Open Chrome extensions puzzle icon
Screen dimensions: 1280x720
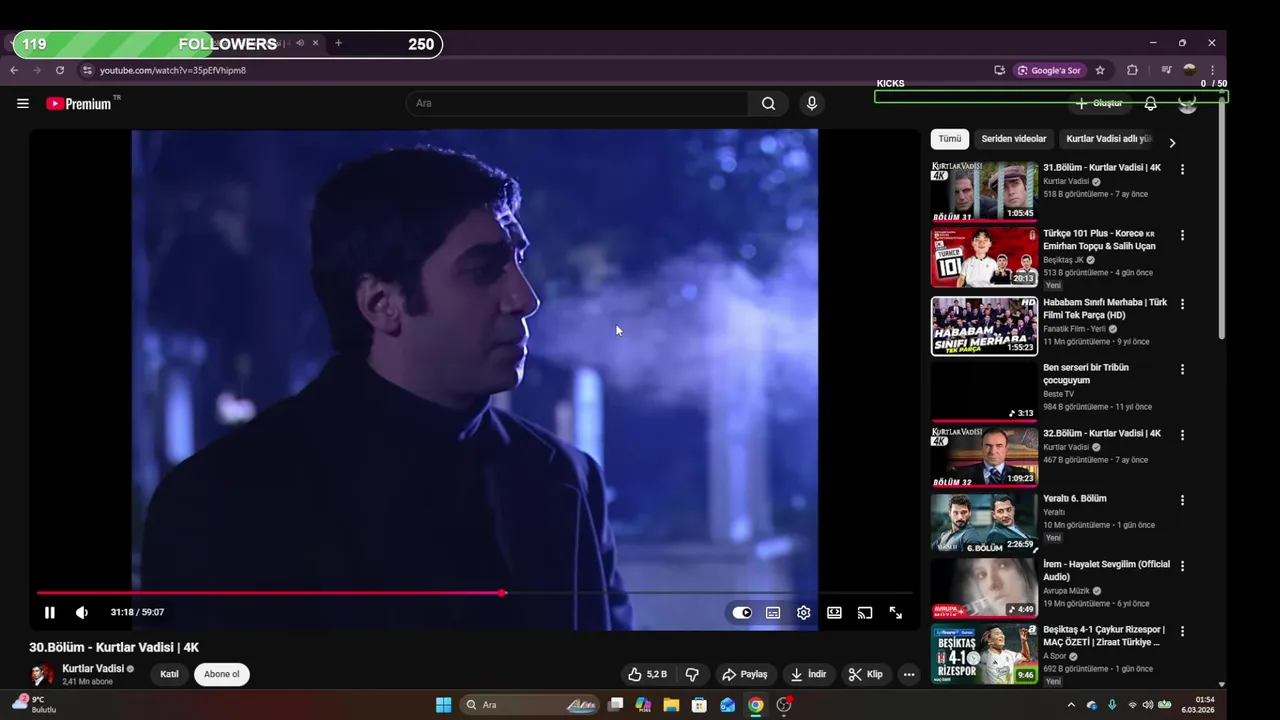pos(1132,71)
